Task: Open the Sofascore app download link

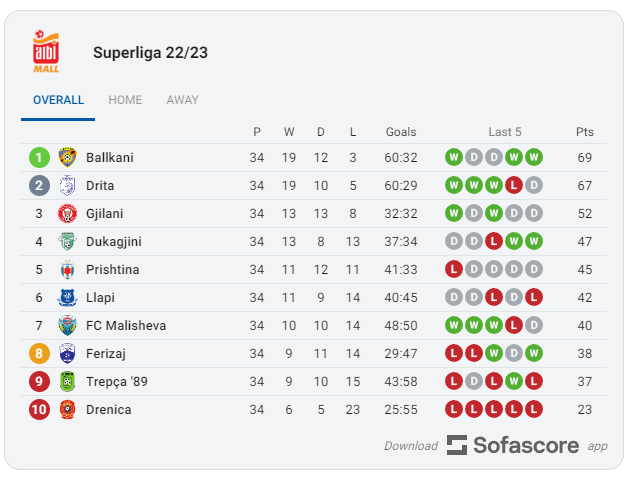Action: click(x=496, y=445)
